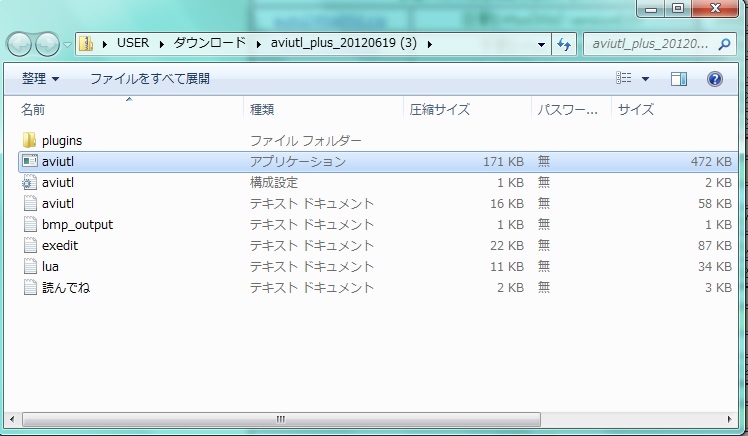Image resolution: width=748 pixels, height=436 pixels.
Task: Navigate to ダウンロード in address bar
Action: click(x=210, y=43)
